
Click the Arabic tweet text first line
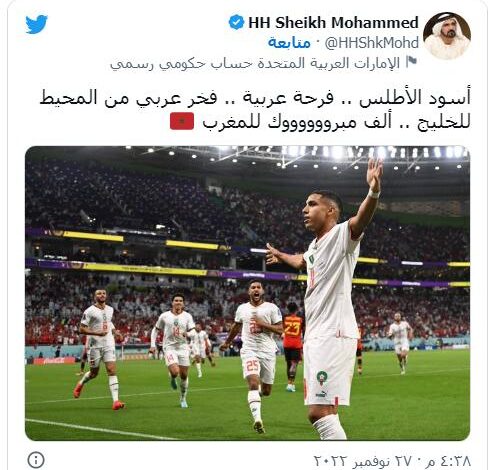pyautogui.click(x=255, y=98)
